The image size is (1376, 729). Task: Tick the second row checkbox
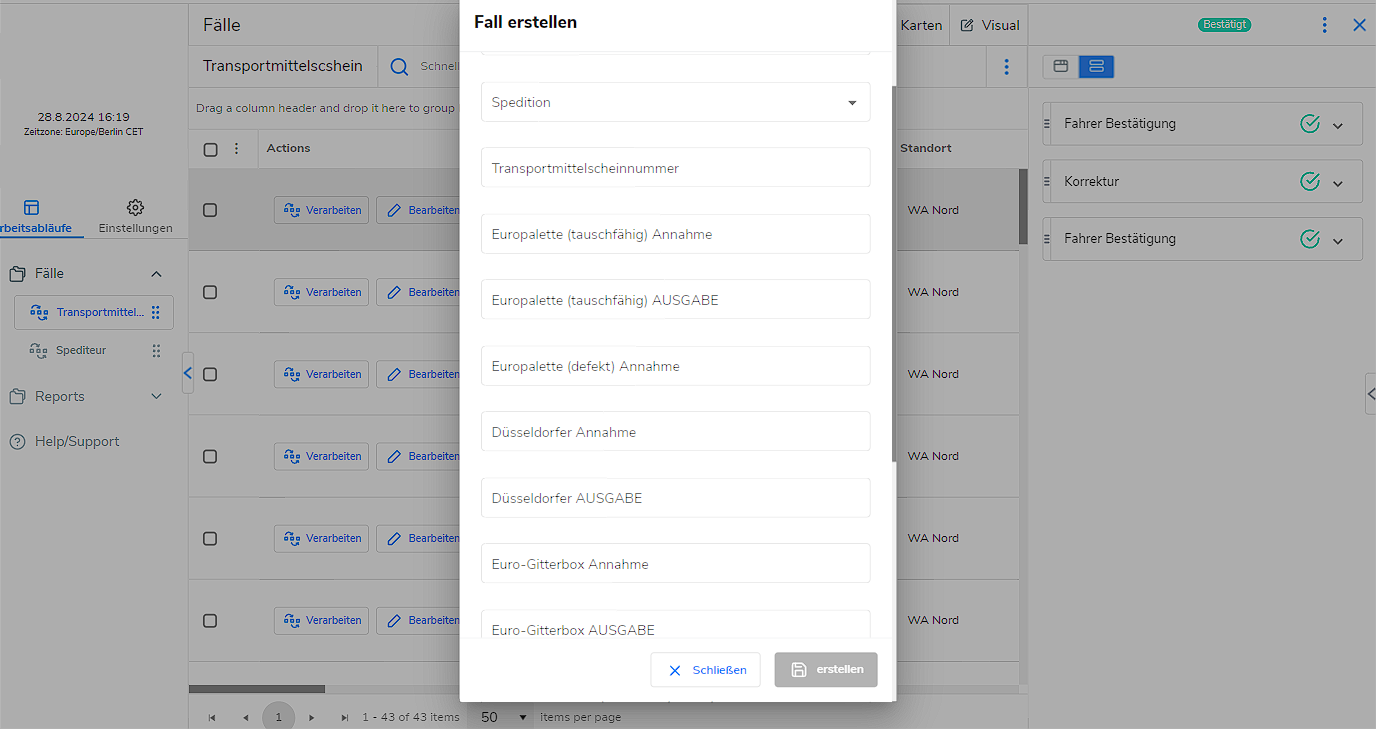tap(210, 292)
